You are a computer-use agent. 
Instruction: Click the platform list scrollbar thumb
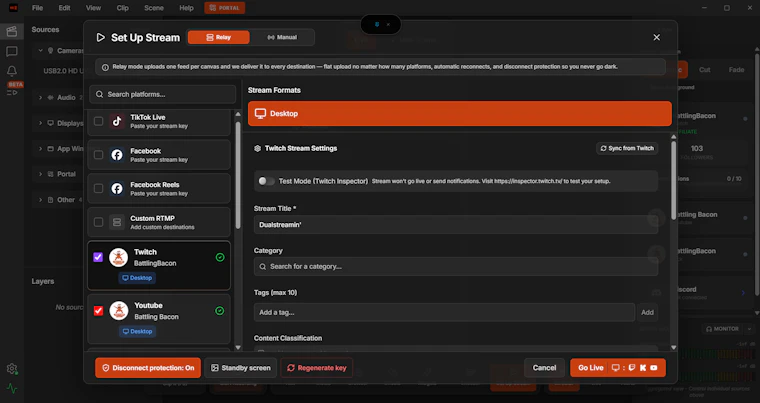(238, 175)
